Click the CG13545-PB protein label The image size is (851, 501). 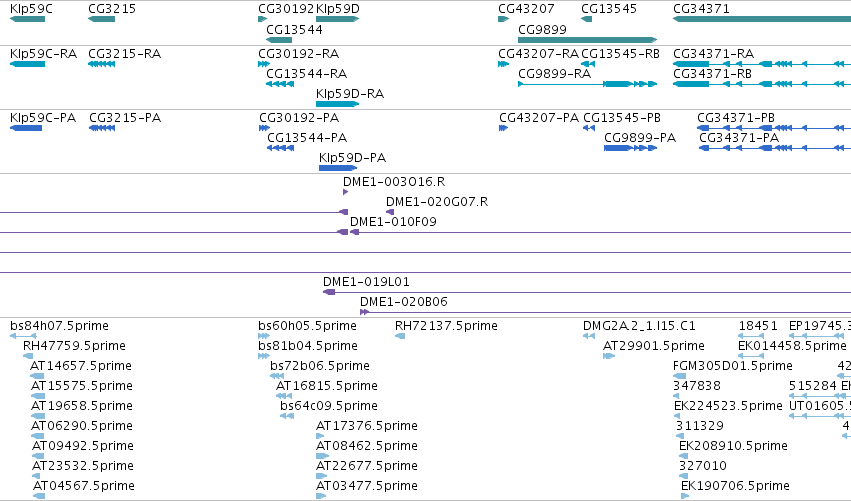click(622, 118)
